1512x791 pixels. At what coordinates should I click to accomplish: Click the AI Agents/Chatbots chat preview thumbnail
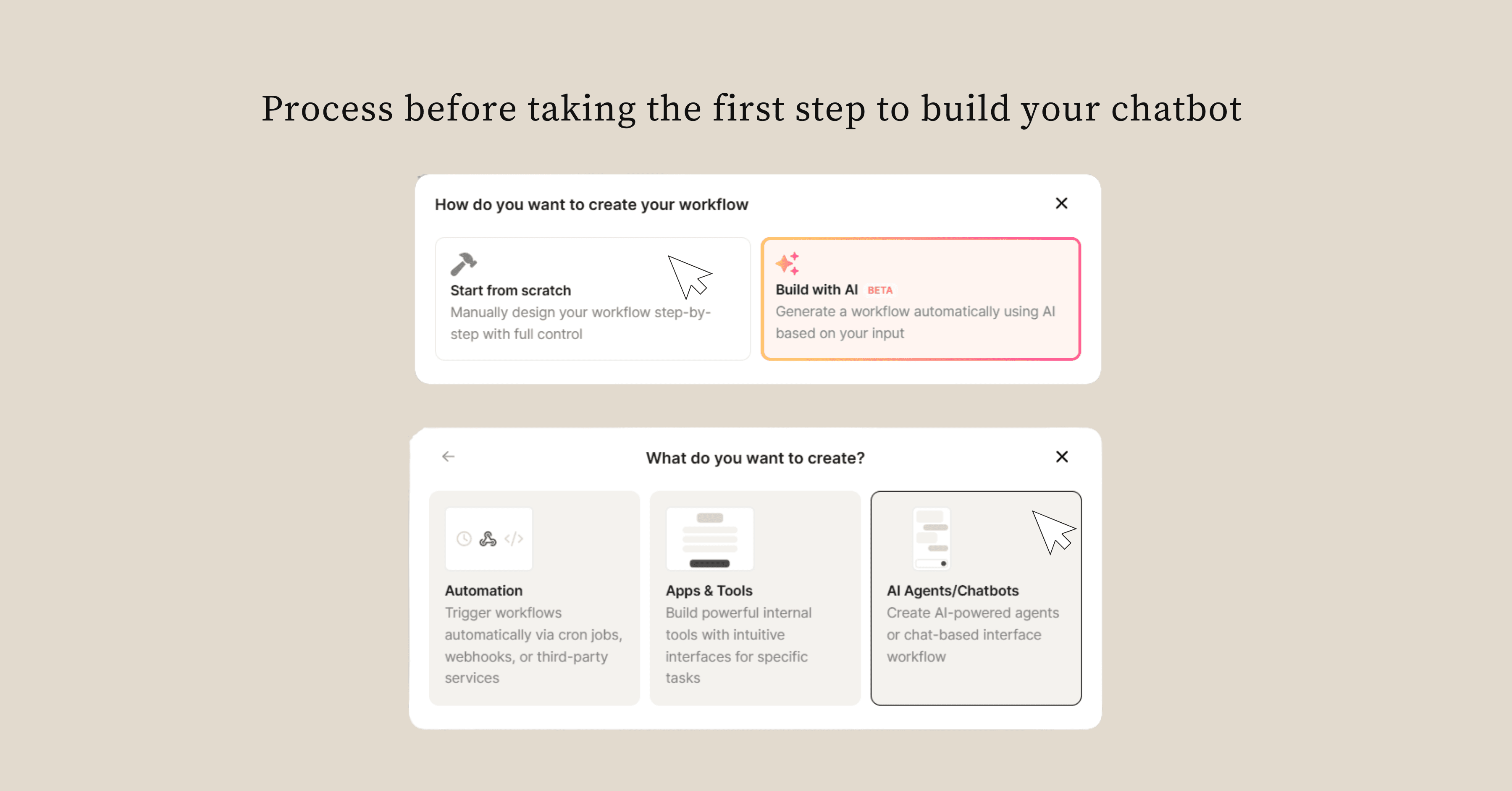(932, 539)
